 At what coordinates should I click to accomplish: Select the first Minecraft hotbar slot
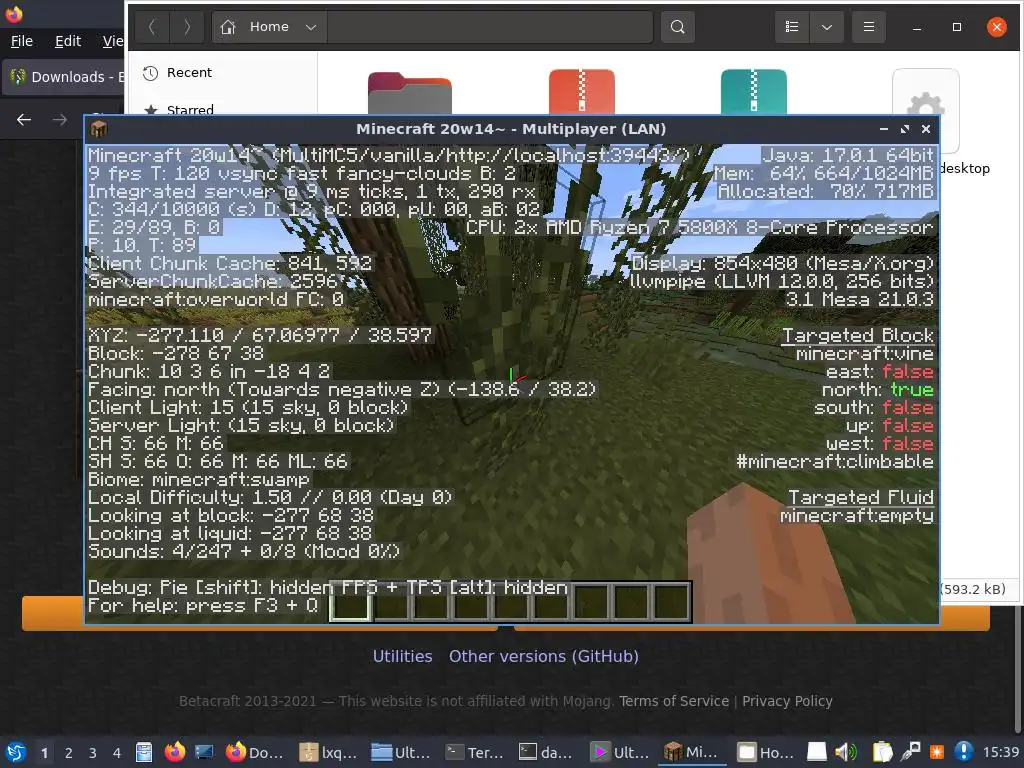350,601
